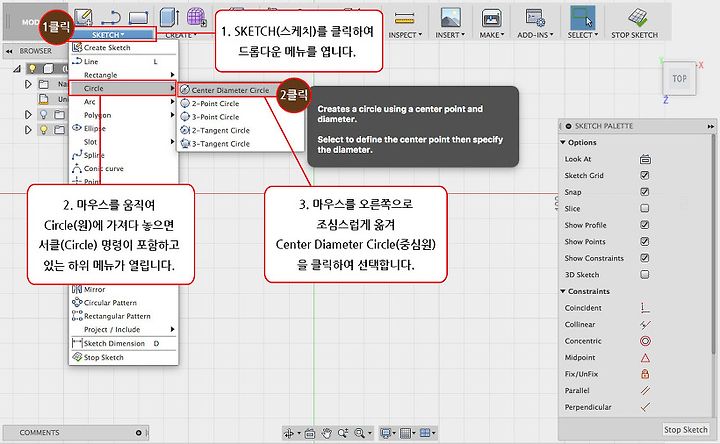The height and width of the screenshot is (444, 720).
Task: Click the Sketch Palette vertical scrollbar
Action: (x=713, y=243)
